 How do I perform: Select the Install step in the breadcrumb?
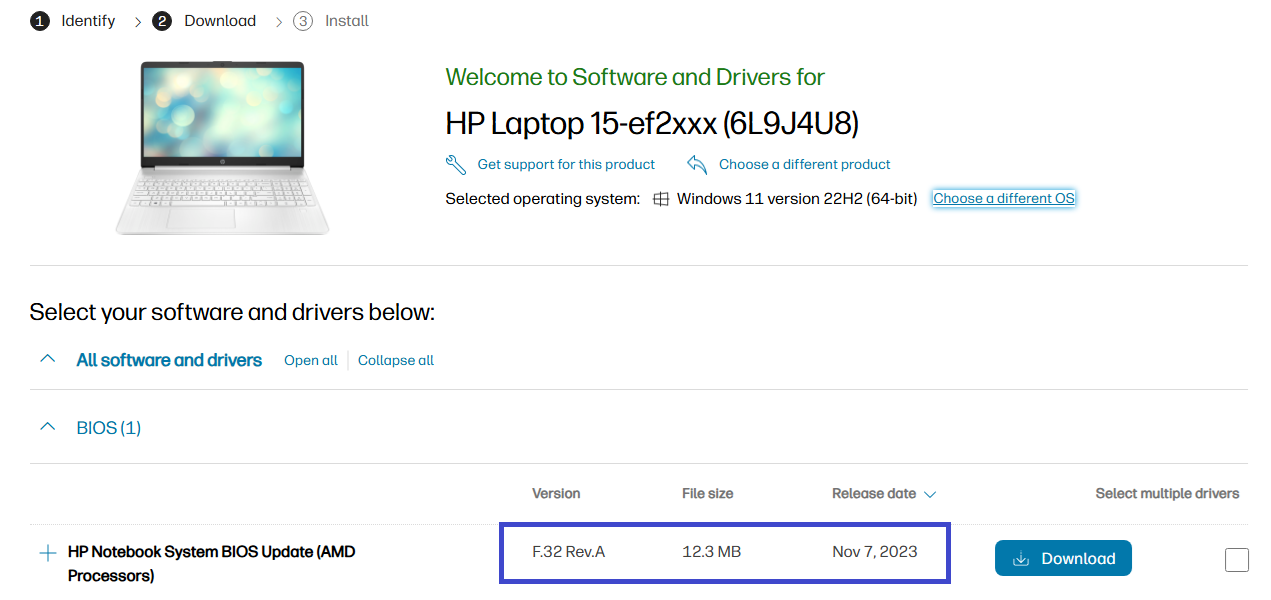[344, 20]
